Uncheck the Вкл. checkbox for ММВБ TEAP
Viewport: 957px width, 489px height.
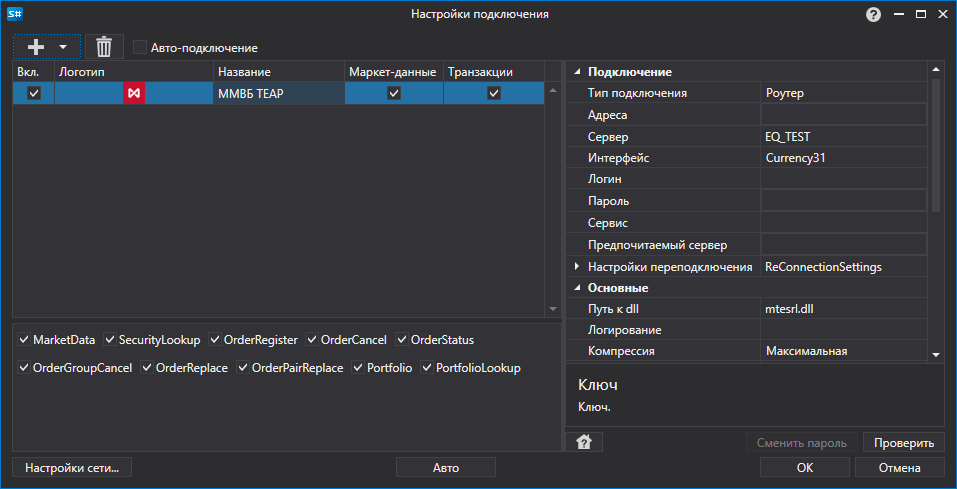click(34, 93)
